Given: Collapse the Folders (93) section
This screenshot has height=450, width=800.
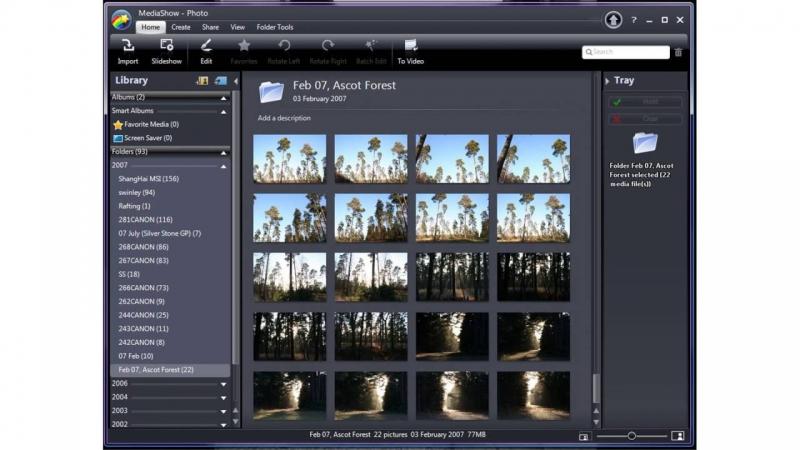Looking at the screenshot, I should 223,151.
